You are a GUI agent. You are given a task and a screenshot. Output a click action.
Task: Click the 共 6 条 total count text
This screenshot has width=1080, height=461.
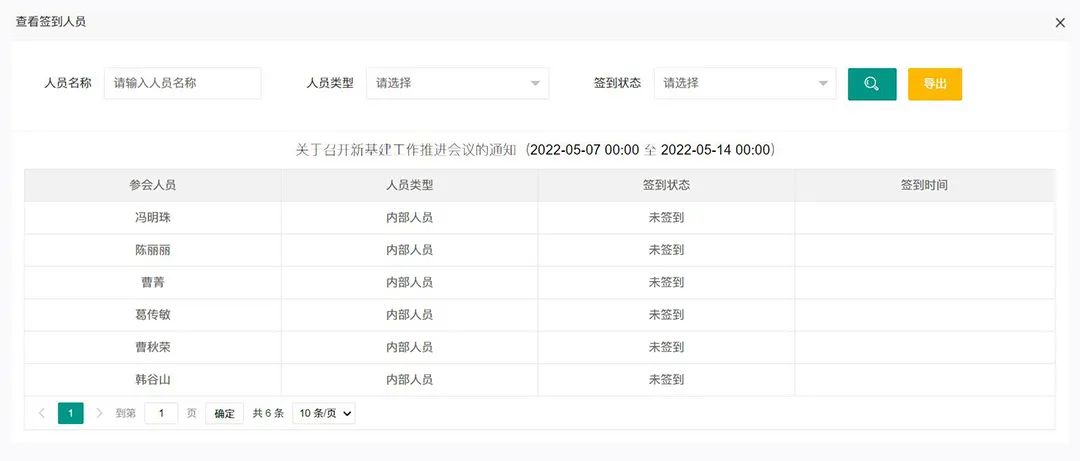click(268, 413)
